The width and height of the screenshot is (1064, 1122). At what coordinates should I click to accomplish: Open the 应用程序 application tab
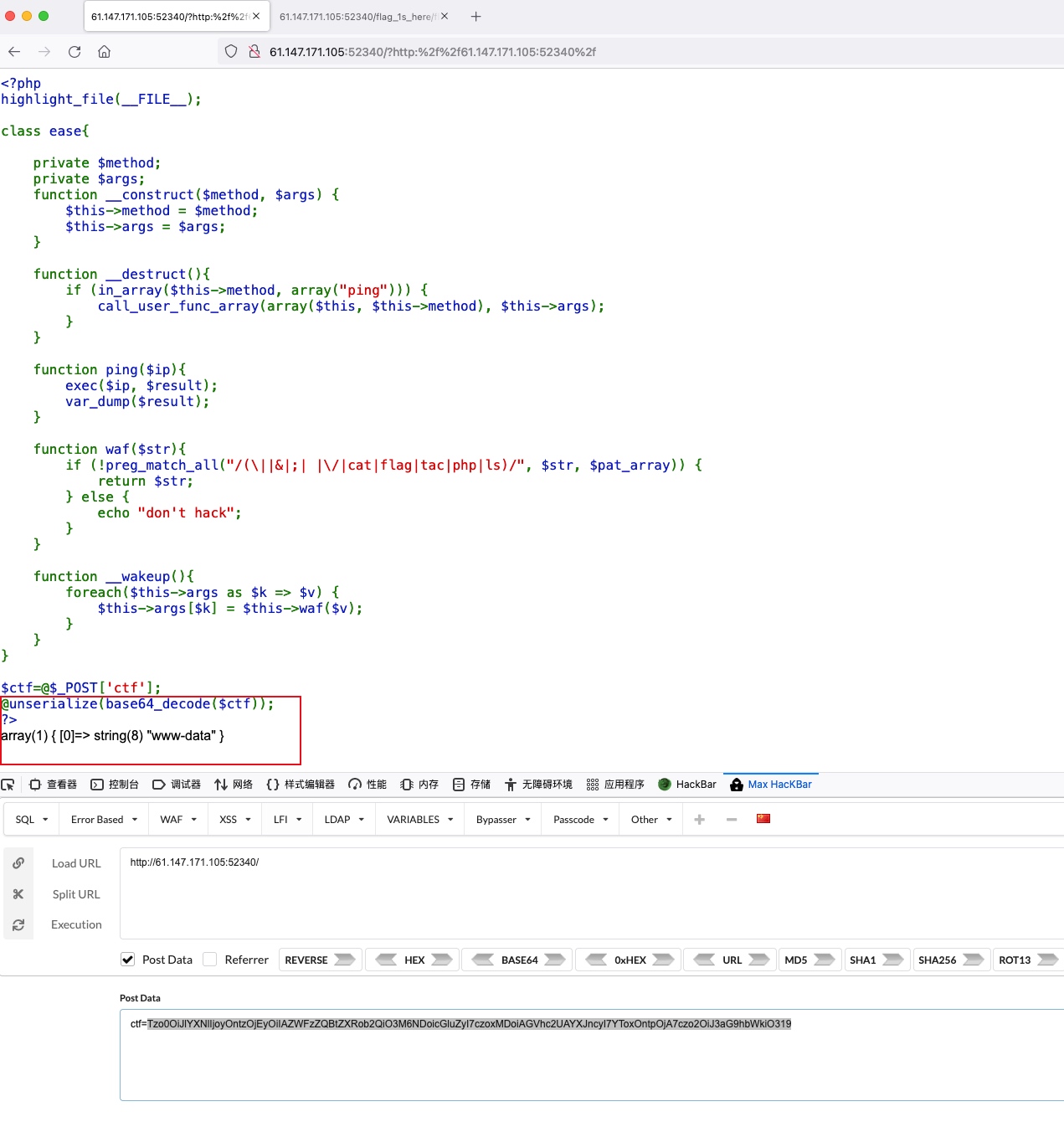615,785
